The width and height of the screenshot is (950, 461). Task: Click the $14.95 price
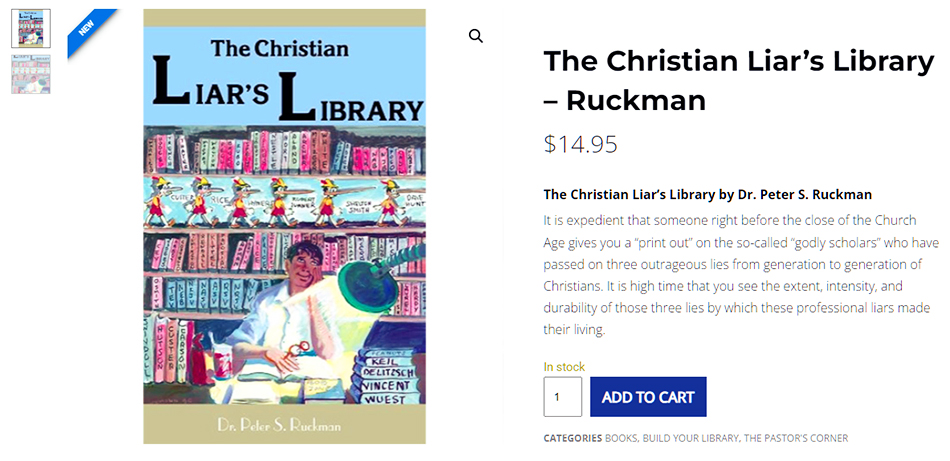(x=581, y=144)
